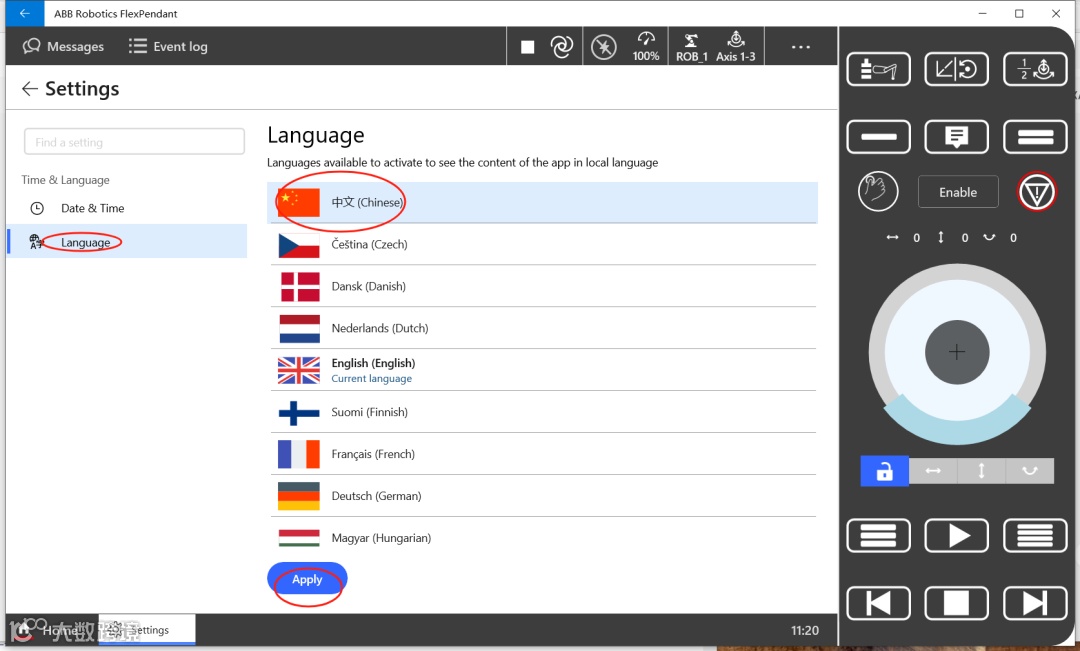
Task: Click the linear/reorient toggle hard button
Action: coord(956,69)
